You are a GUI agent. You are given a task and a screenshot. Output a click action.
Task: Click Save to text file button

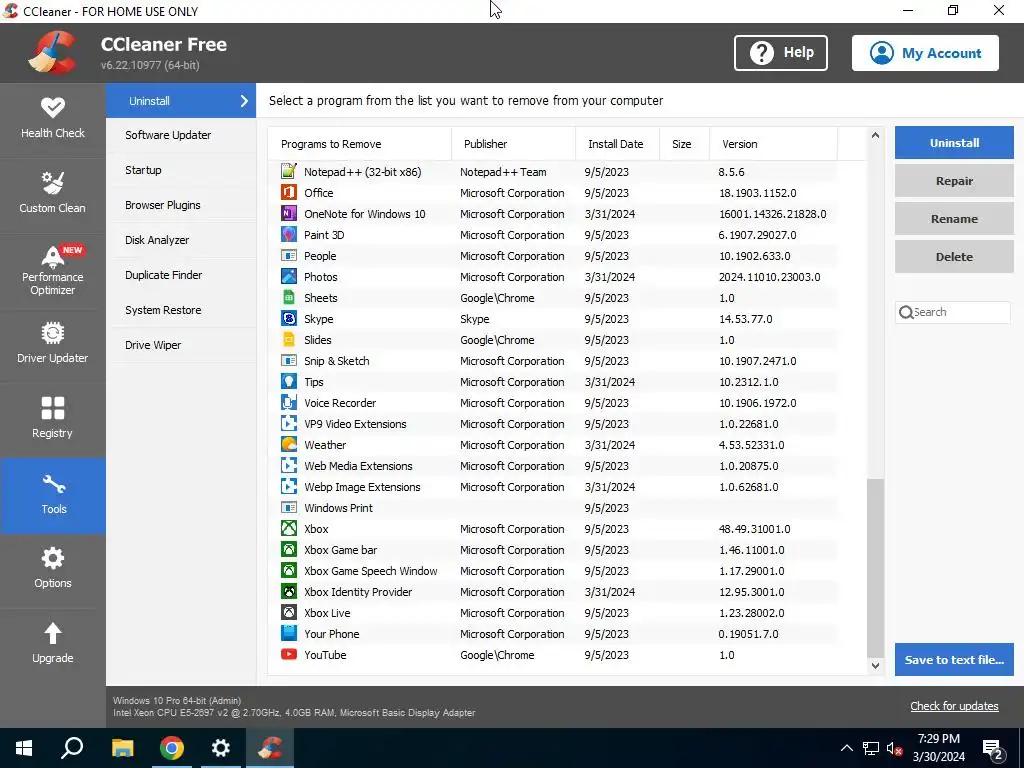pyautogui.click(x=954, y=660)
